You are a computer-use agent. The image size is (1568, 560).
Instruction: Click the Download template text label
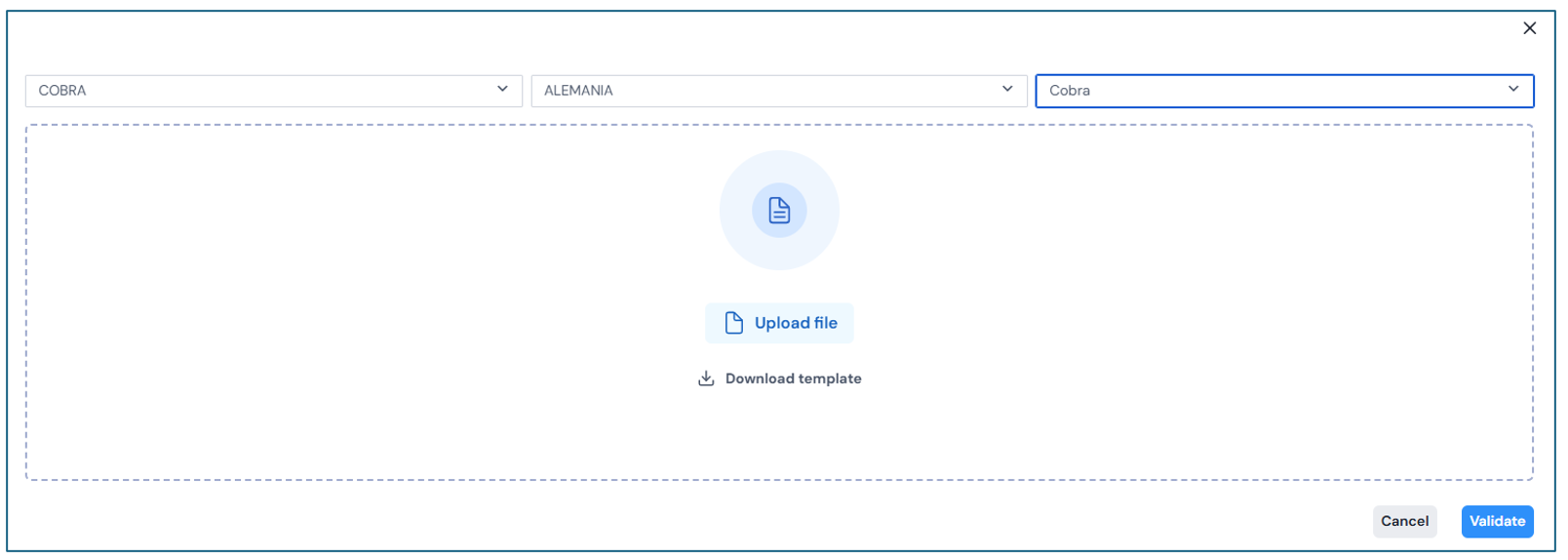(x=793, y=379)
